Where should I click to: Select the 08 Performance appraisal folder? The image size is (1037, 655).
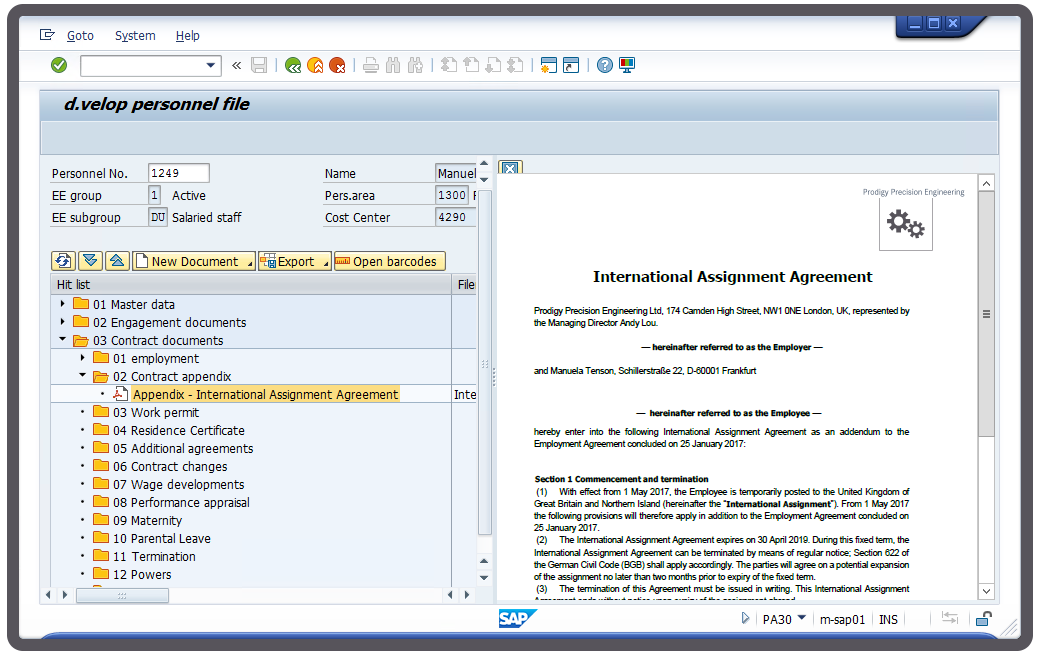[181, 502]
